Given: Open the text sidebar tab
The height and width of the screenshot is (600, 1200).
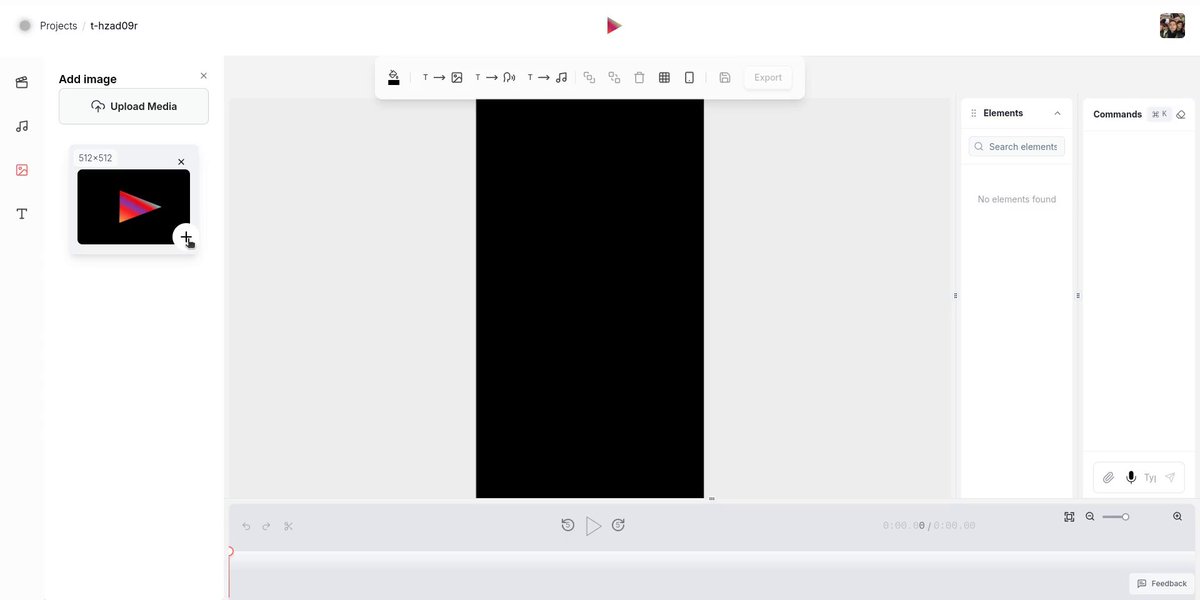Looking at the screenshot, I should click(22, 214).
